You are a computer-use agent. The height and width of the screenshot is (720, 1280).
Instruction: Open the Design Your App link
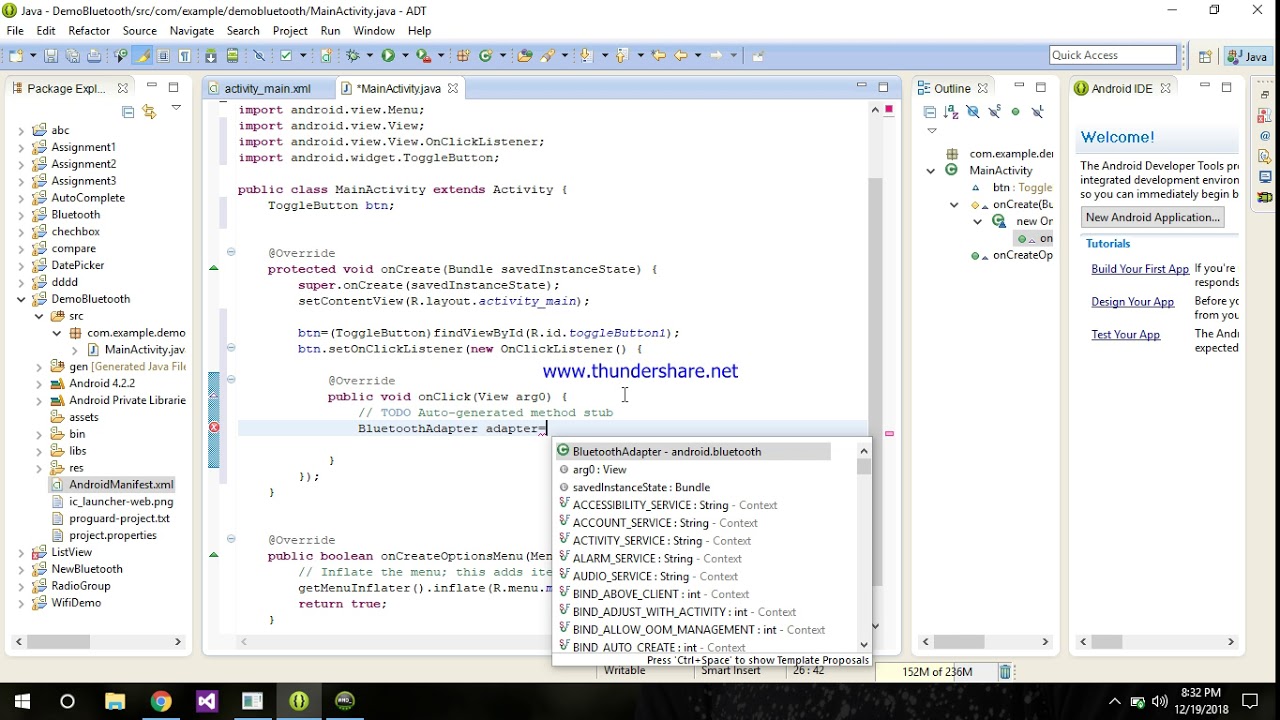tap(1133, 302)
